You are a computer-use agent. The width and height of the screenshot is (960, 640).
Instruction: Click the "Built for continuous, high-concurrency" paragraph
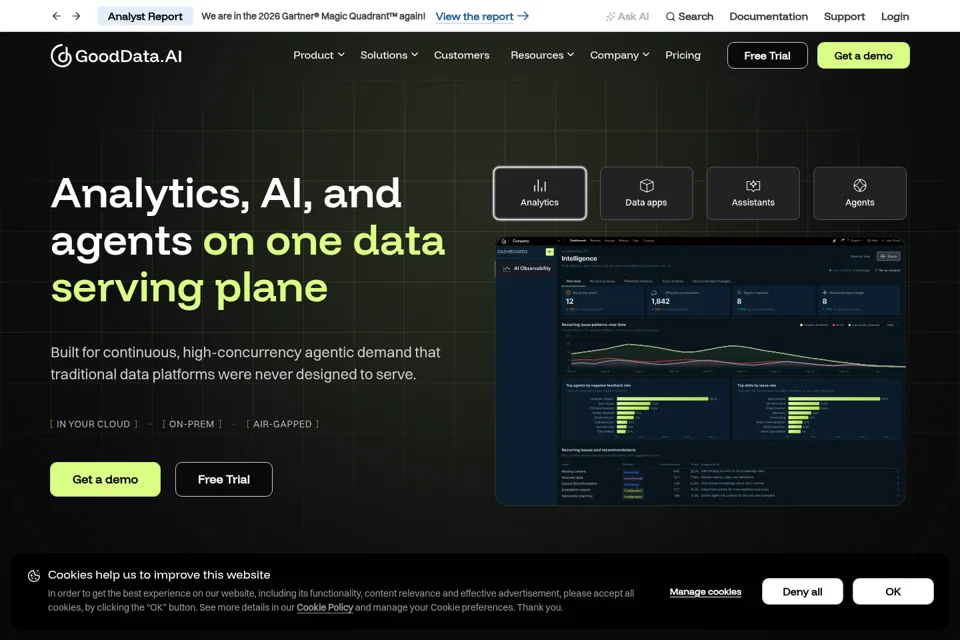[245, 363]
